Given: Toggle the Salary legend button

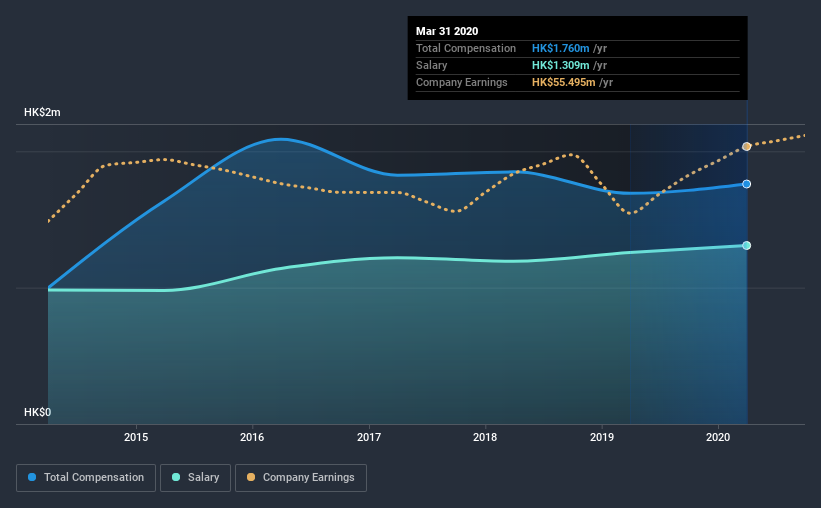Looking at the screenshot, I should pos(195,478).
